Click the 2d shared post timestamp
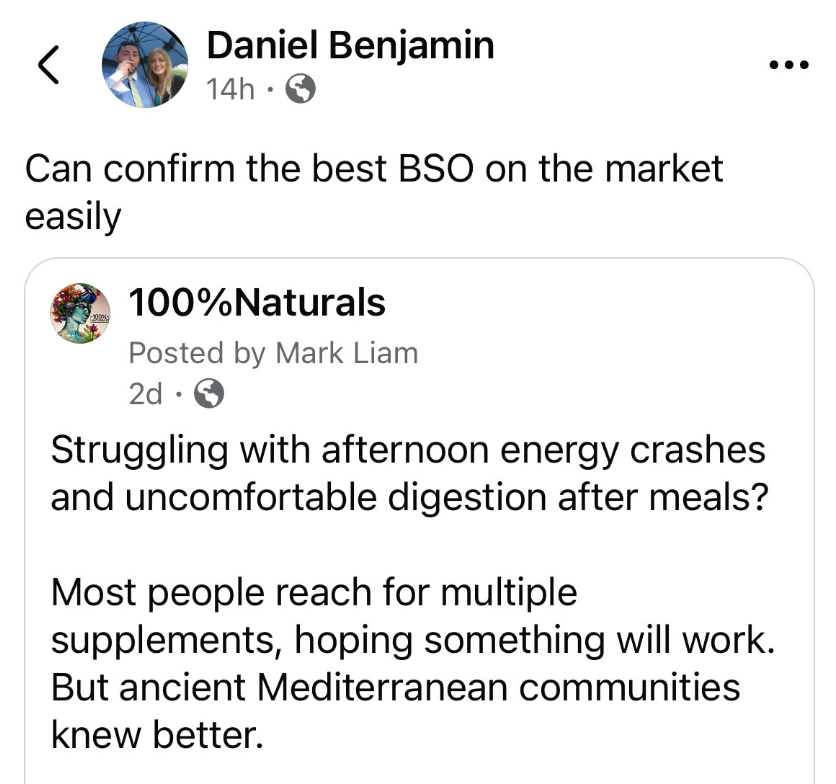Screen dimensions: 836x784 pos(145,394)
